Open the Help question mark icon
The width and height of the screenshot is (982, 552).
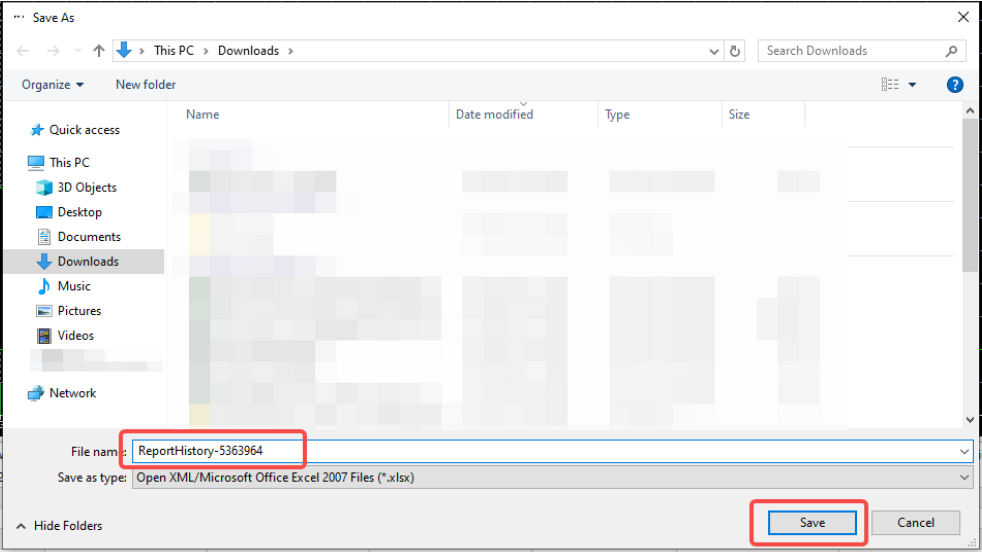coord(955,85)
